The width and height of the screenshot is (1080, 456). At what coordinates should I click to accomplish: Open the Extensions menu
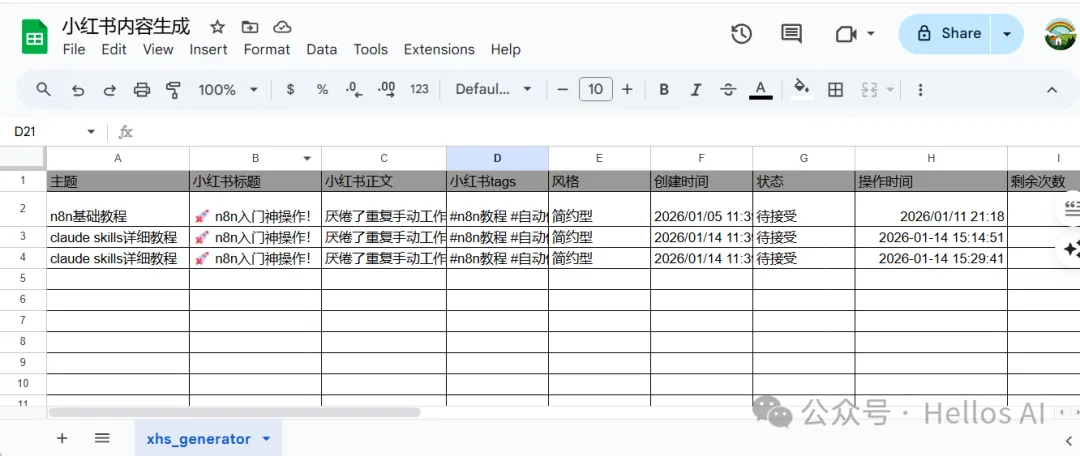(439, 49)
